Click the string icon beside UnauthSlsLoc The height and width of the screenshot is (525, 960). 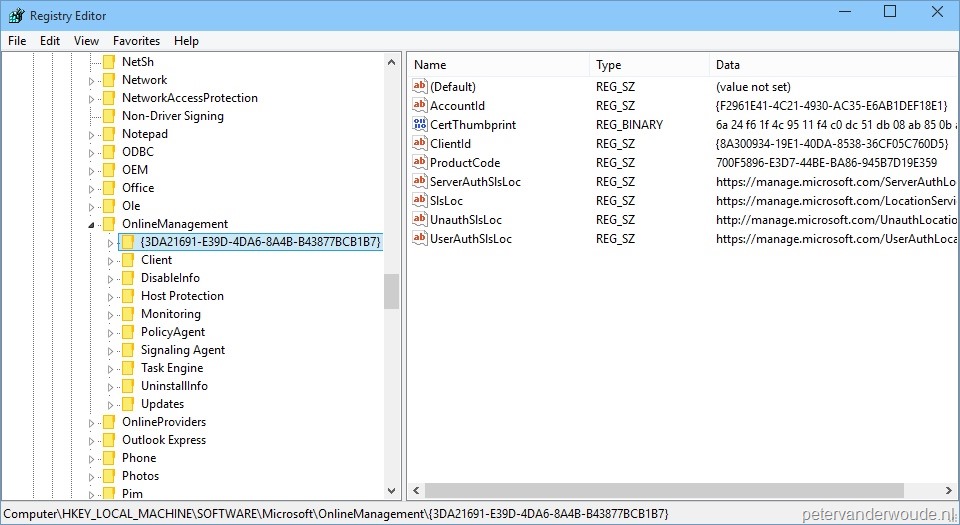coord(419,219)
